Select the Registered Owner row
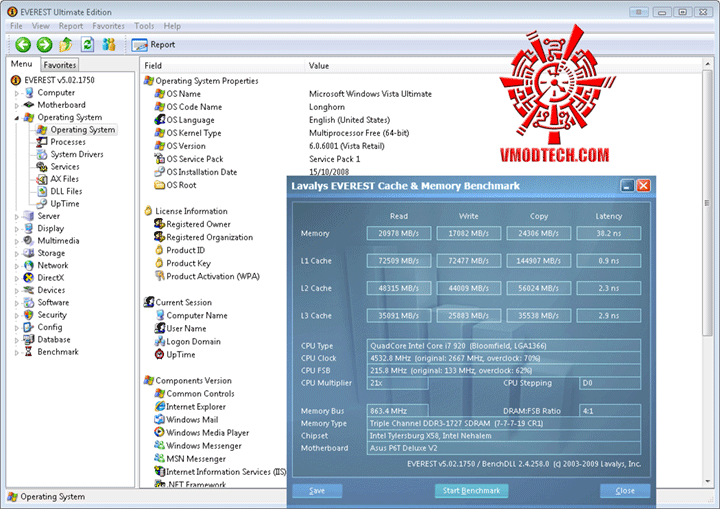 198,224
